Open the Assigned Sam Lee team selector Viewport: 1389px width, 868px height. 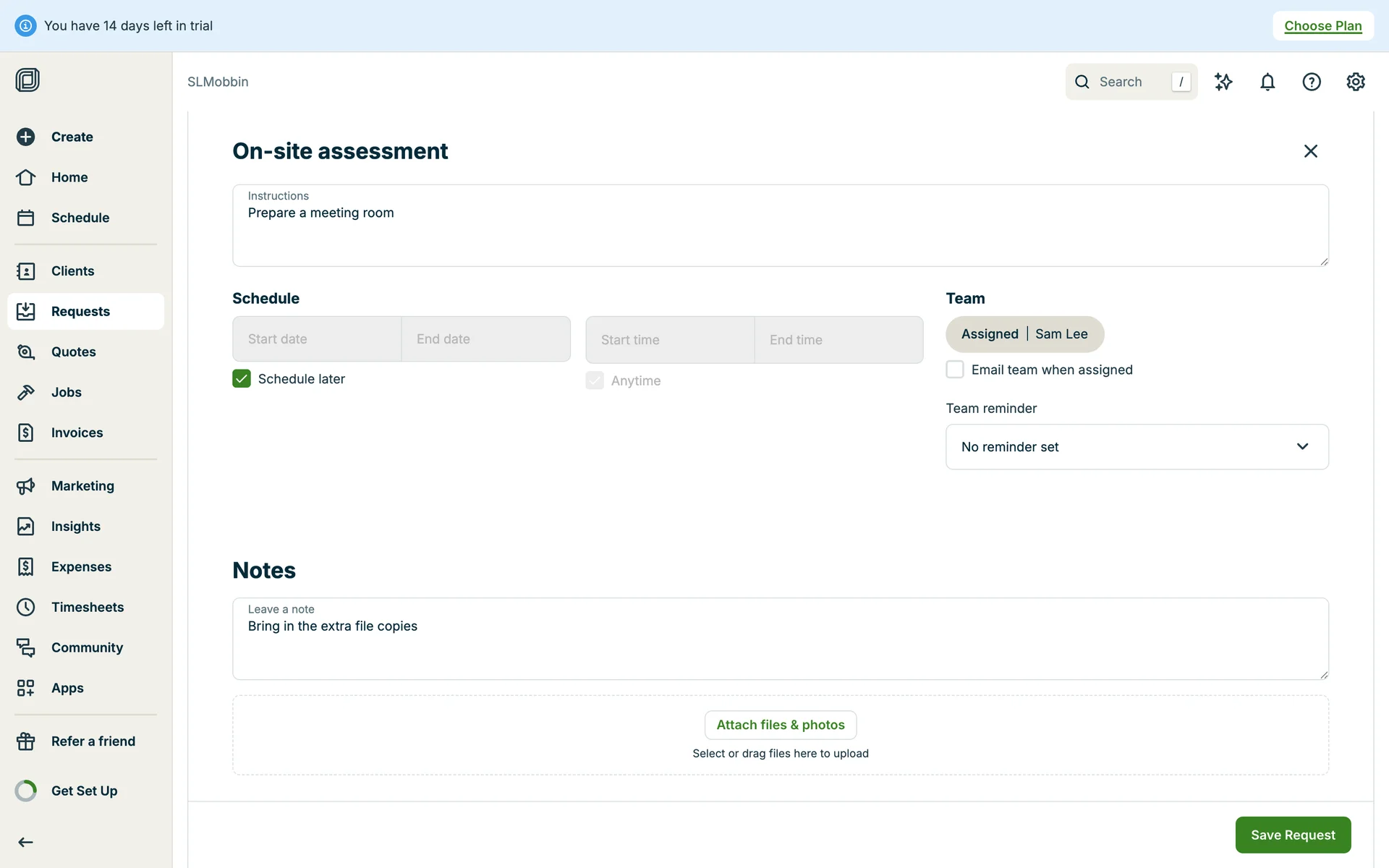click(x=1024, y=334)
